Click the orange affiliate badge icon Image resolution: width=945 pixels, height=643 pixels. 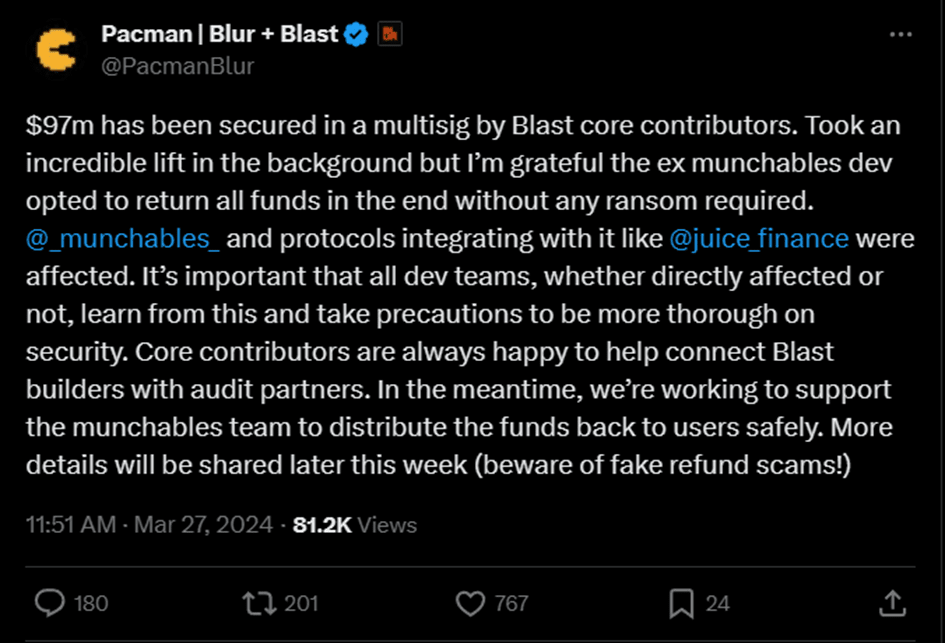pos(389,35)
